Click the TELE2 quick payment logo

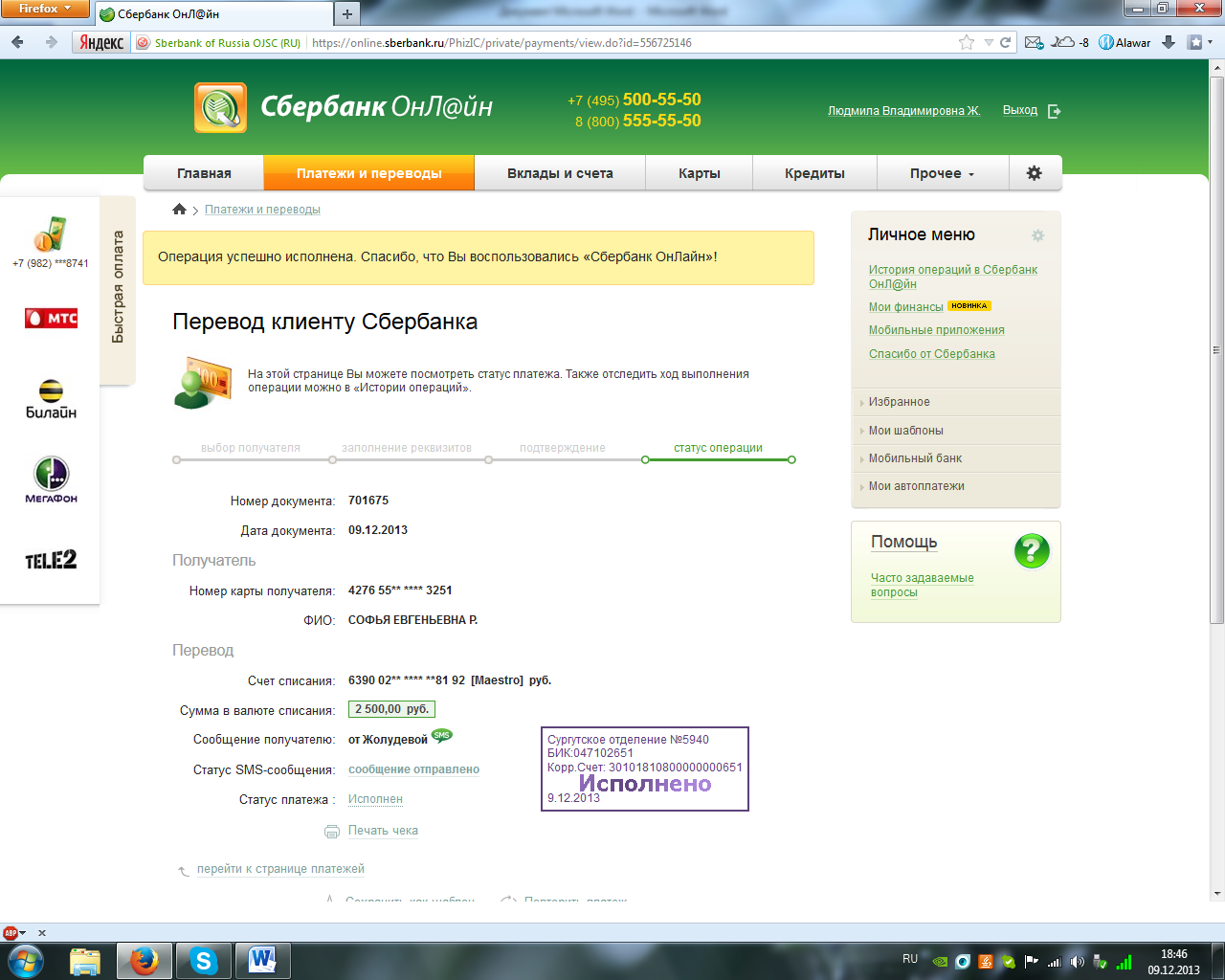click(51, 560)
